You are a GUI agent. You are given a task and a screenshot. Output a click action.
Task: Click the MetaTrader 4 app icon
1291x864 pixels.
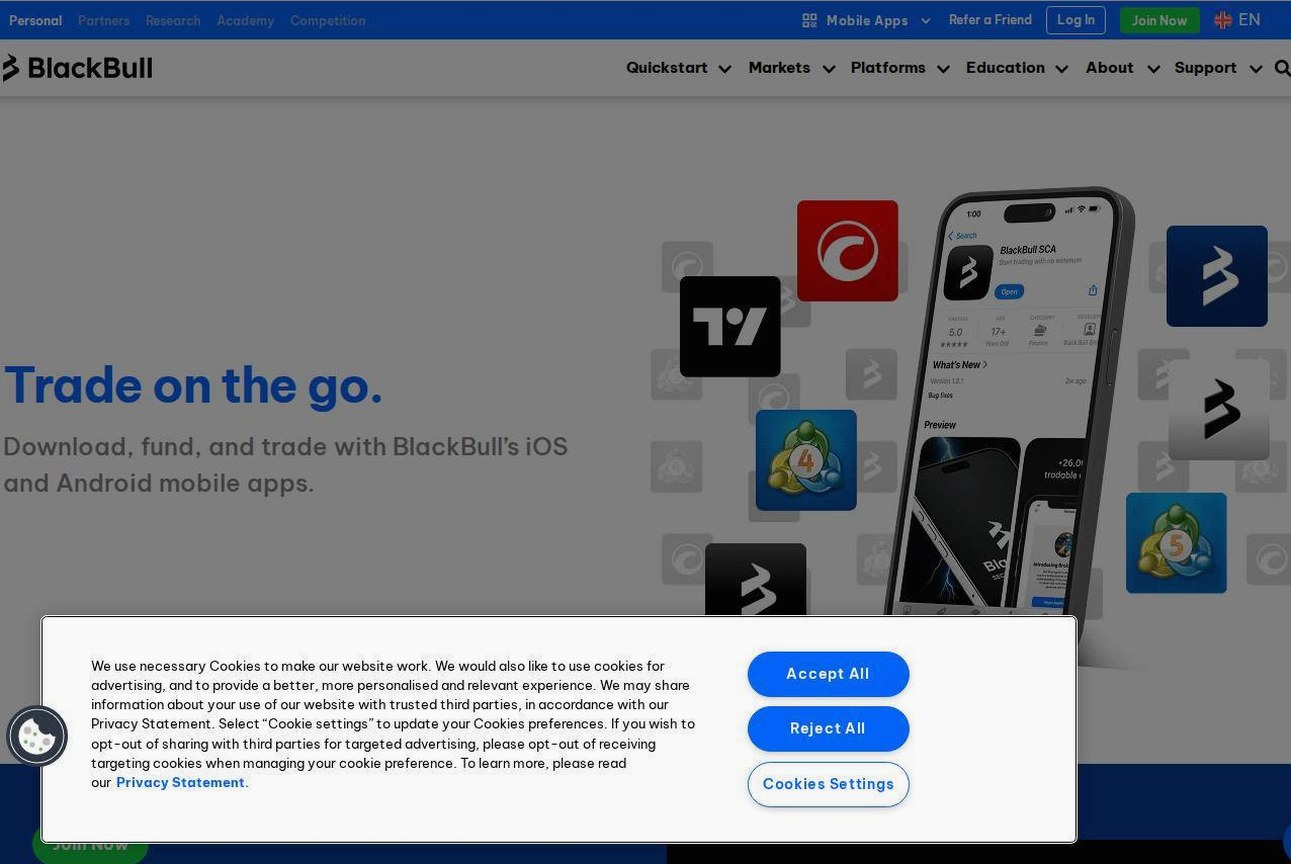[x=806, y=460]
